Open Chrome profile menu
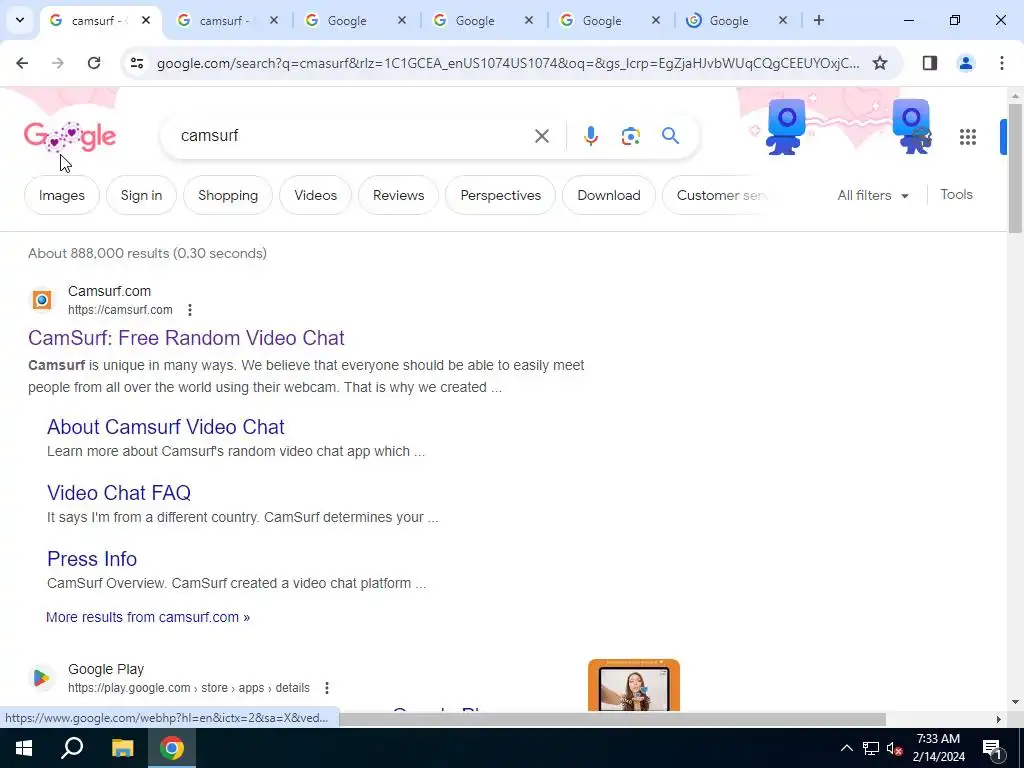The width and height of the screenshot is (1024, 768). (965, 63)
